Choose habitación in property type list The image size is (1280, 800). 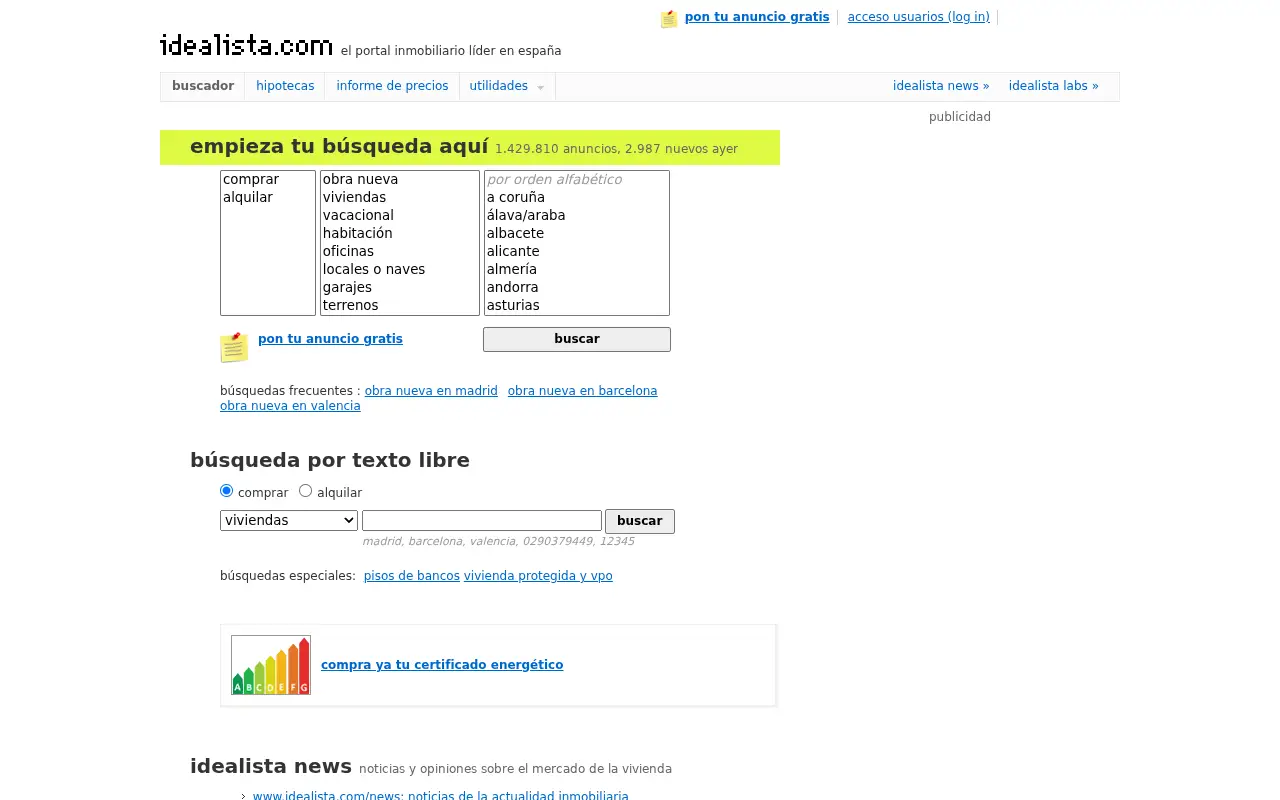click(x=400, y=234)
